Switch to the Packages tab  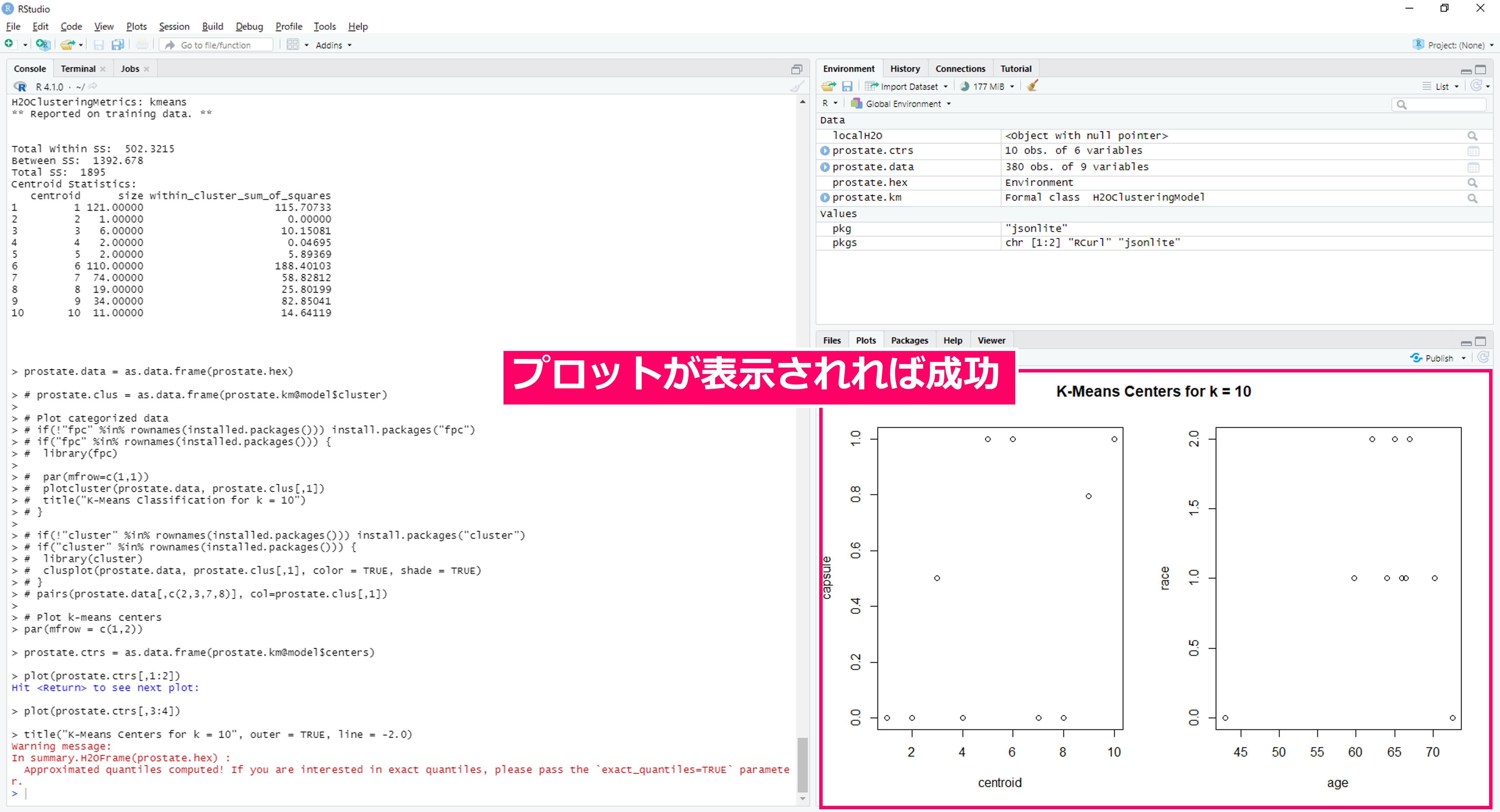(x=909, y=340)
